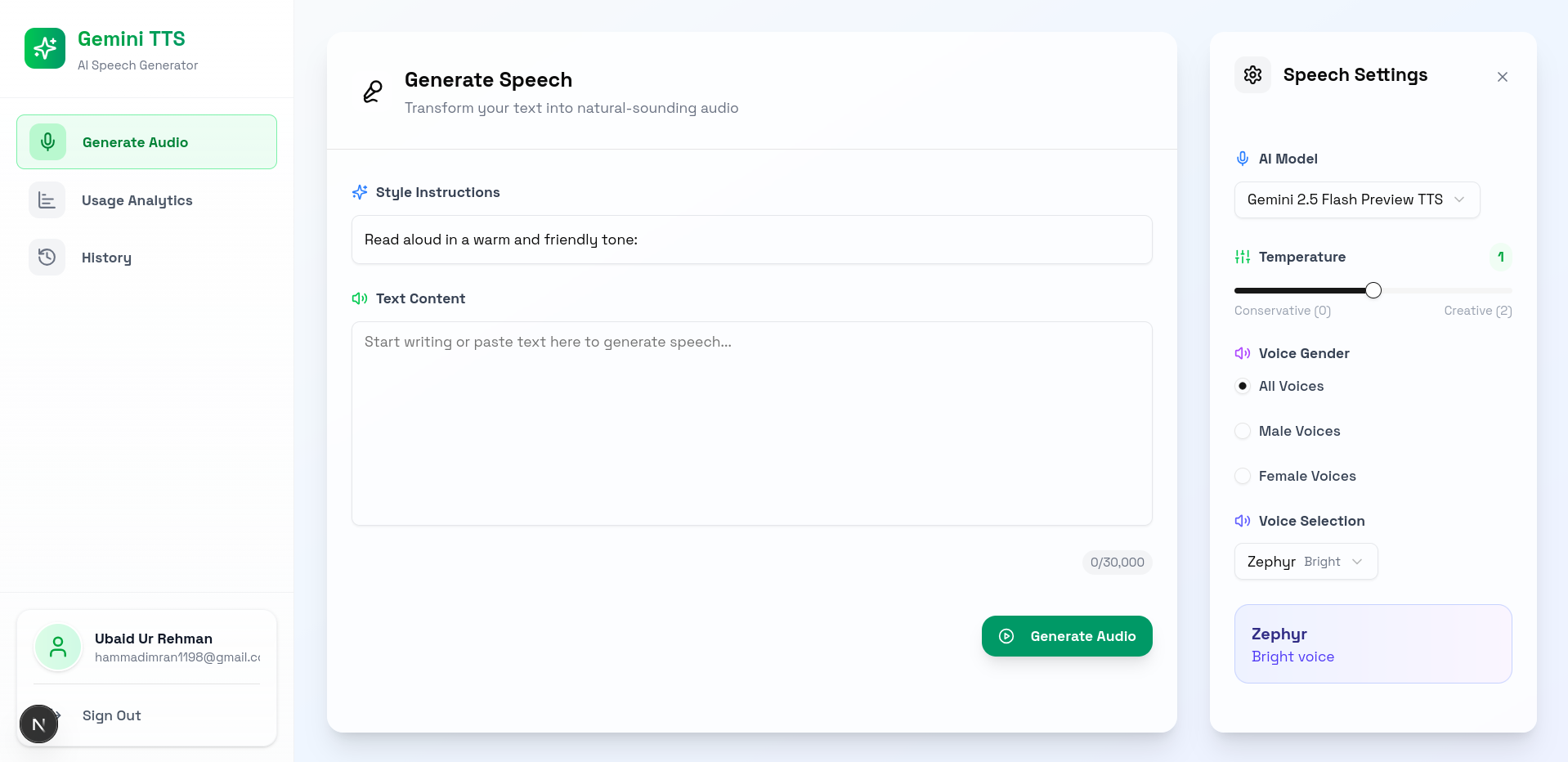Select the All Voices radio button

pyautogui.click(x=1242, y=386)
